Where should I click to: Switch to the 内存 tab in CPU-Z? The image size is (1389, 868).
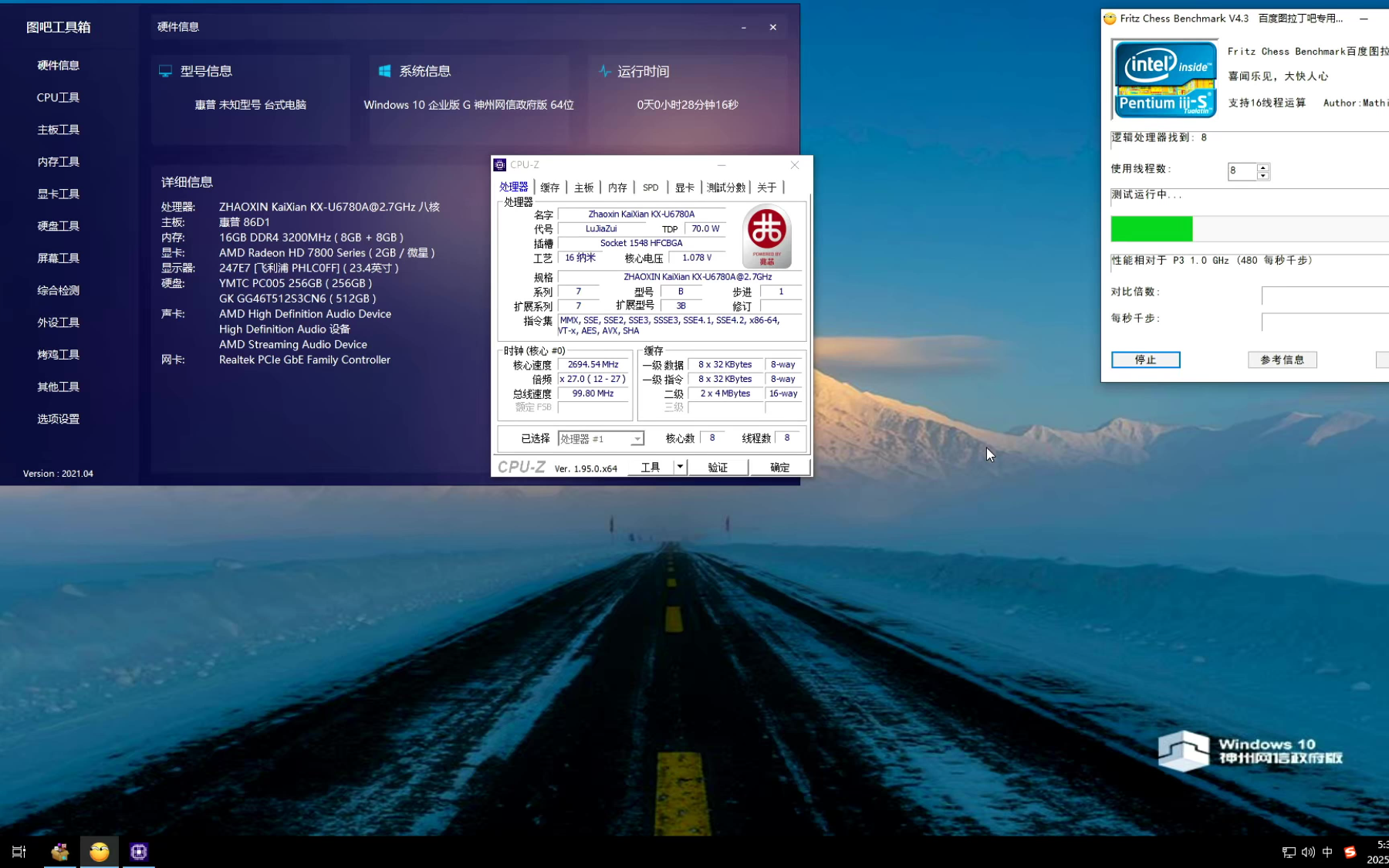pyautogui.click(x=617, y=187)
